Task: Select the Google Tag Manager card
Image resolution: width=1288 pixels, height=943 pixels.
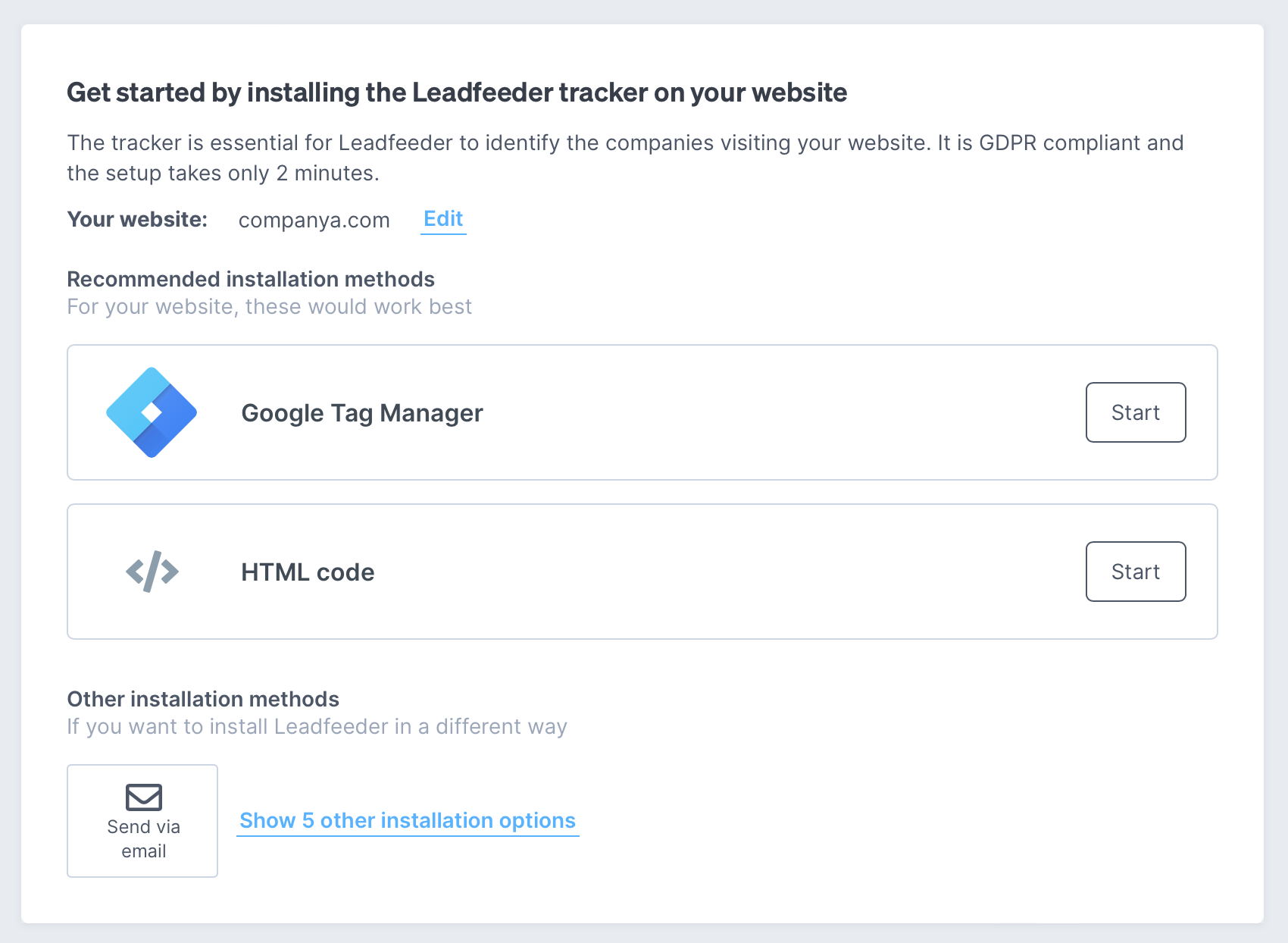Action: (x=642, y=412)
